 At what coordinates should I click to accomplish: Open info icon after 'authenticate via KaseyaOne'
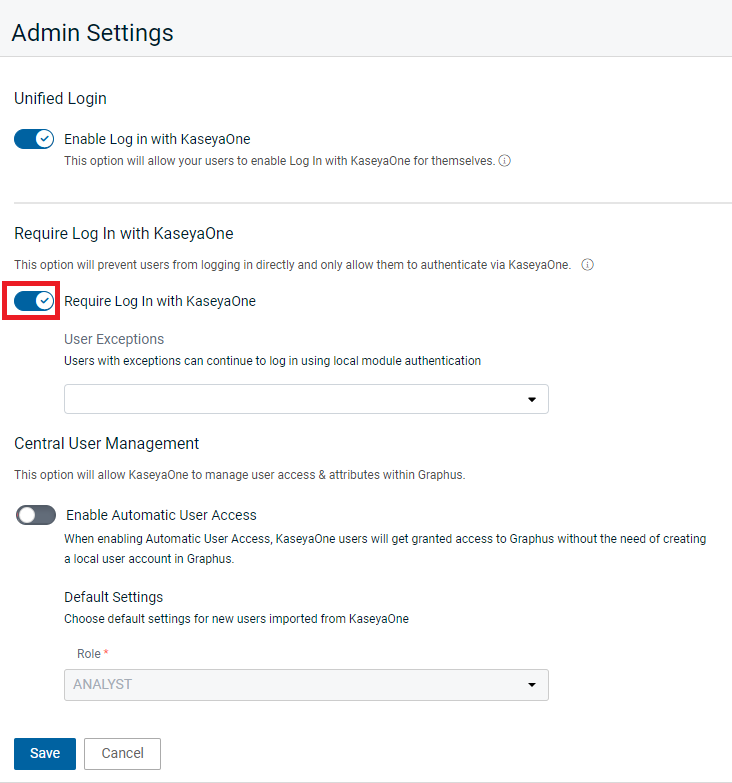(x=588, y=265)
